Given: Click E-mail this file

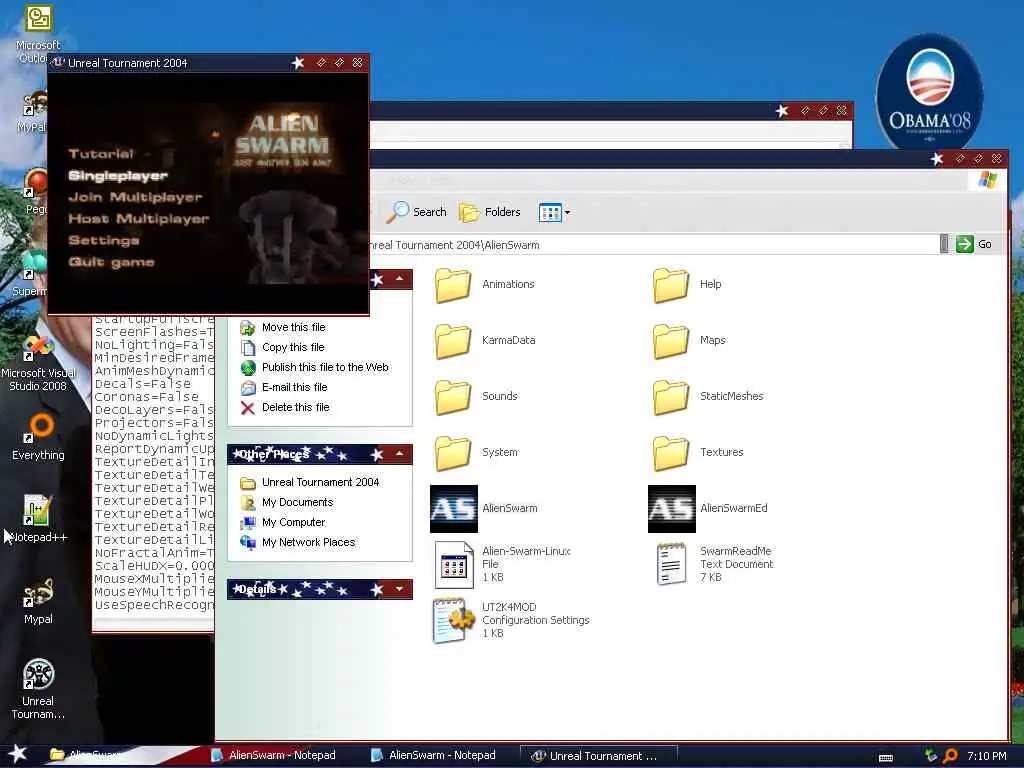Looking at the screenshot, I should pyautogui.click(x=283, y=387).
